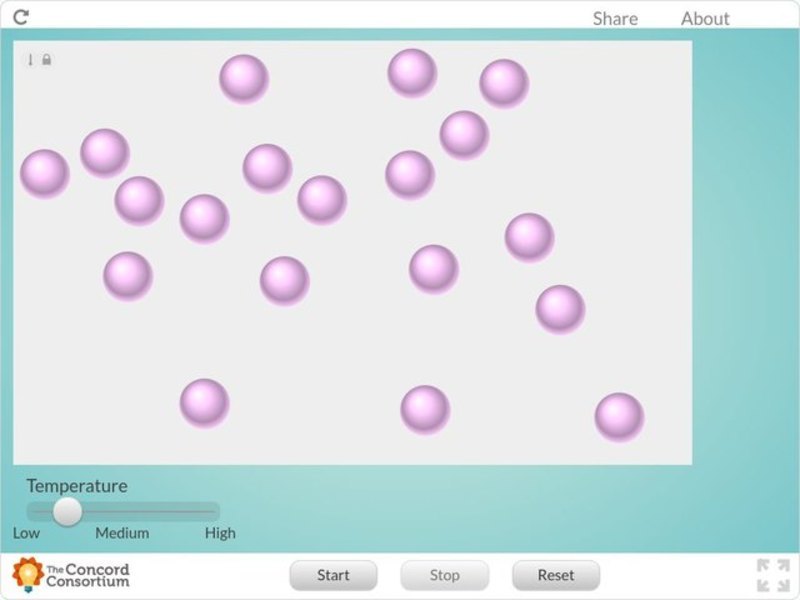Open the About page

point(705,18)
